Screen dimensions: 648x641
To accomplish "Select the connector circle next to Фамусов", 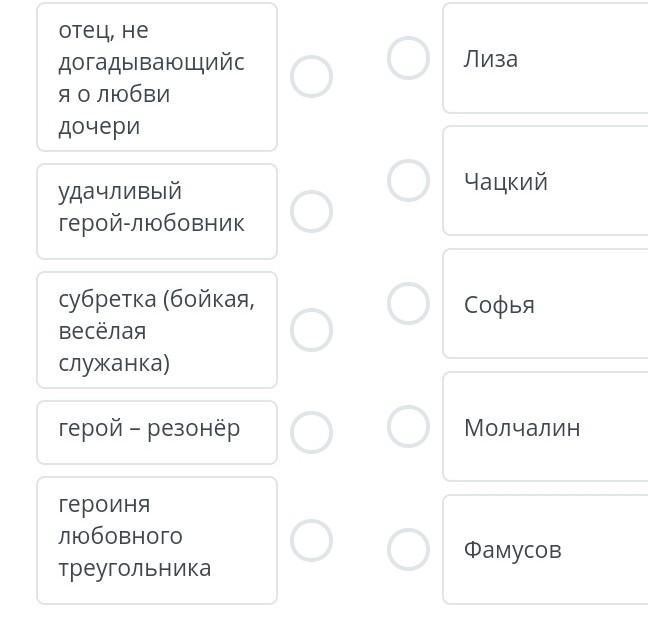I will pos(408,549).
